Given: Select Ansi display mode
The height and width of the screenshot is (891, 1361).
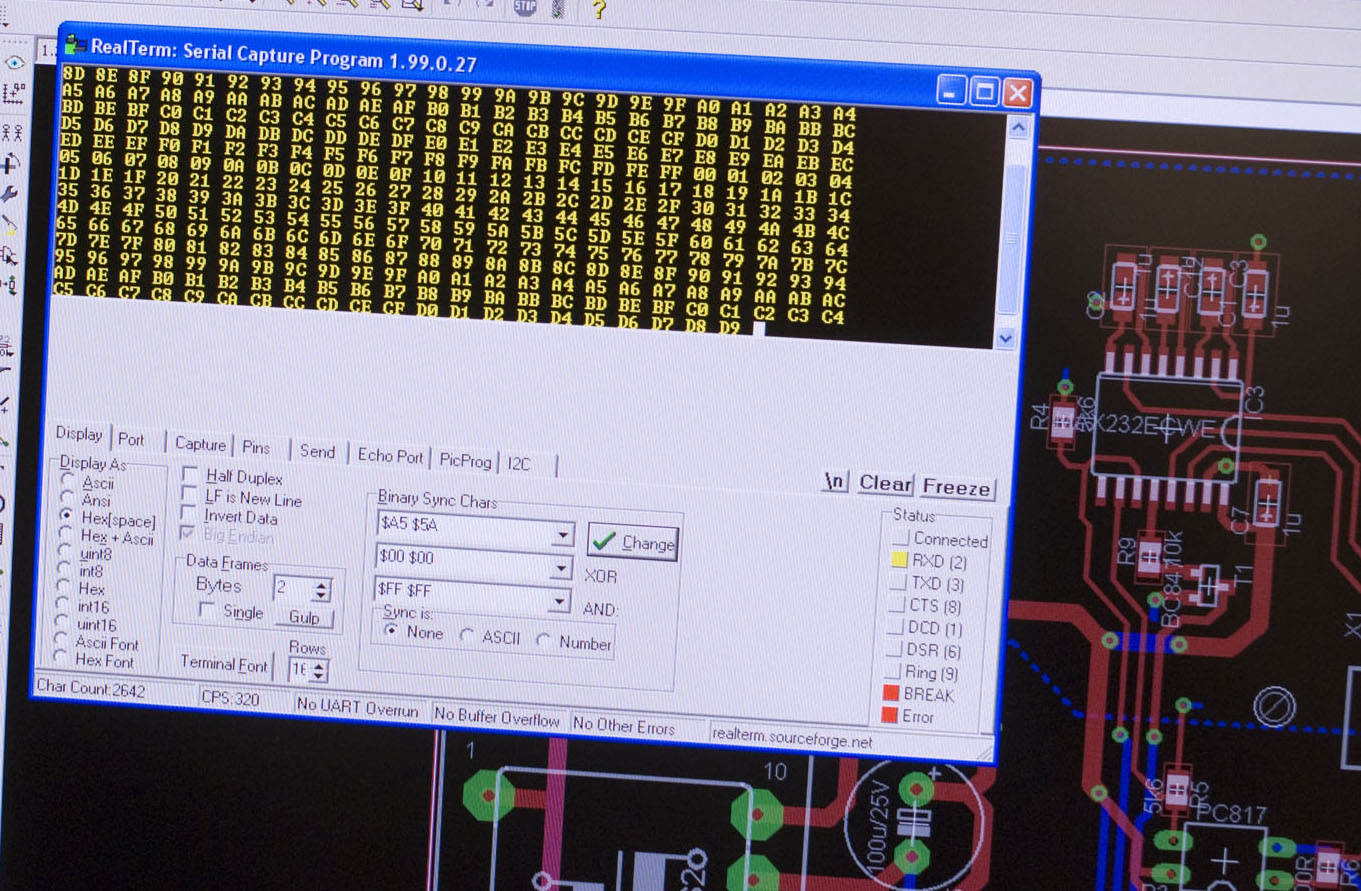Looking at the screenshot, I should tap(67, 499).
